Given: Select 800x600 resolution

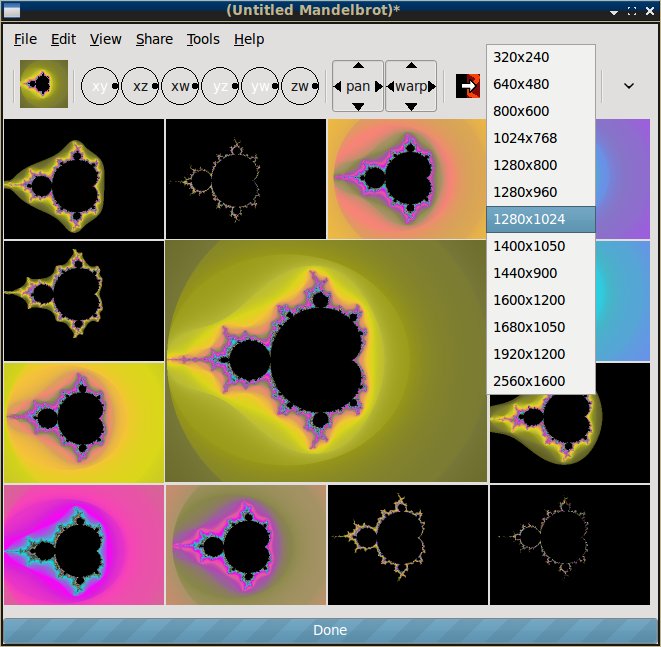Looking at the screenshot, I should click(x=541, y=111).
